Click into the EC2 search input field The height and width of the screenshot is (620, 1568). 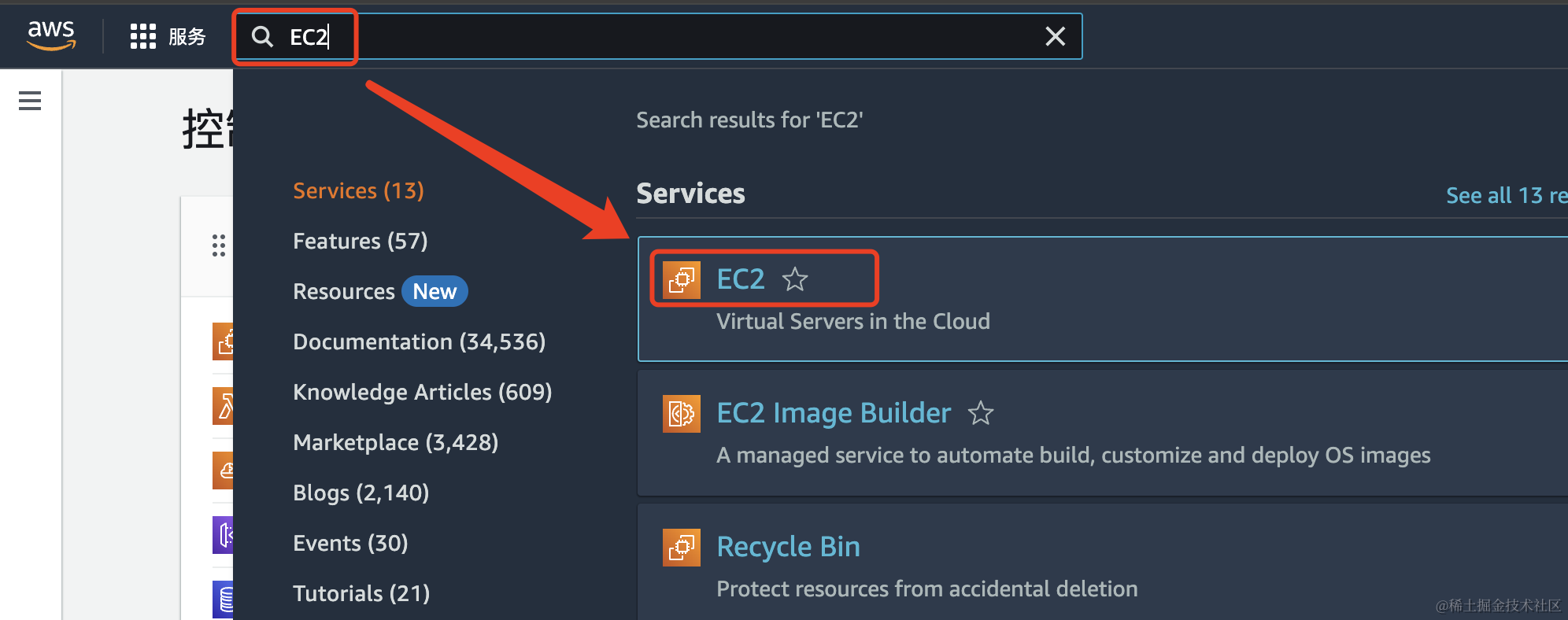click(658, 36)
